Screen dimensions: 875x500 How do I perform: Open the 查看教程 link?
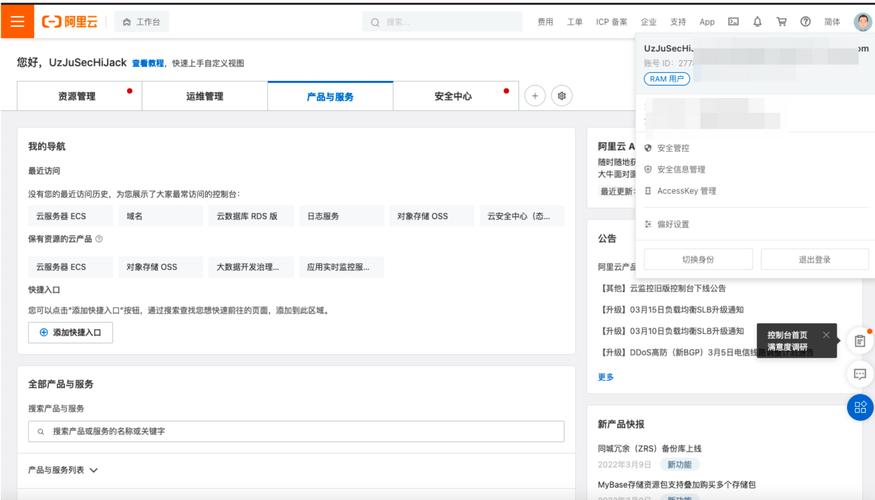click(x=148, y=63)
